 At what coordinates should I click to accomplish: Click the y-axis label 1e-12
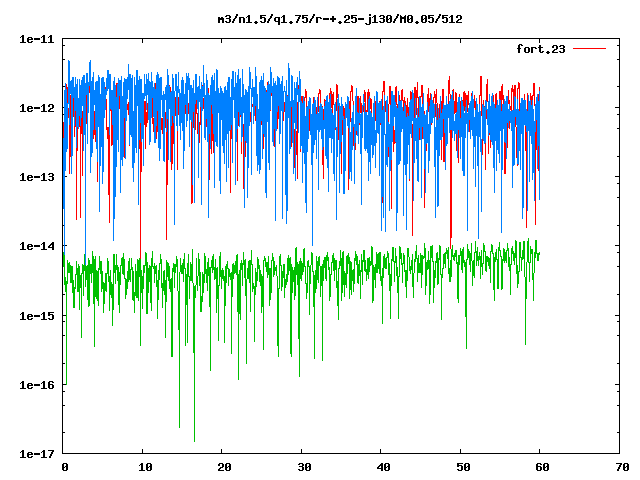click(37, 108)
